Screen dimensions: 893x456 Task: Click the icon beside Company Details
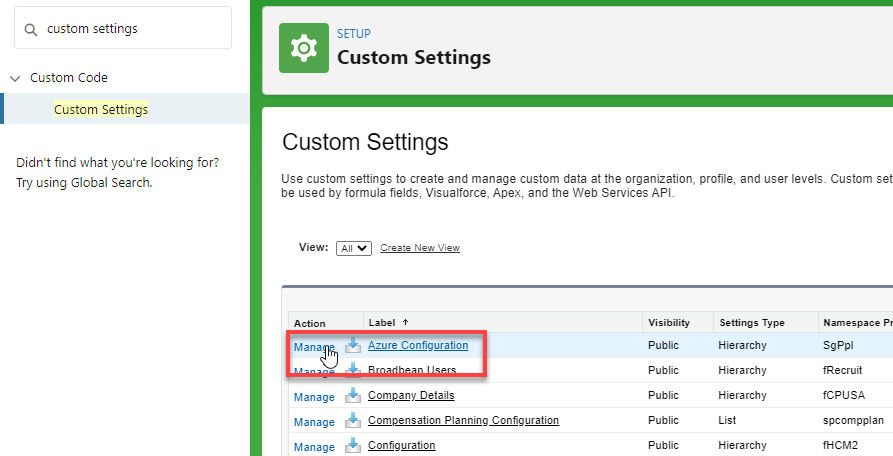(x=353, y=396)
